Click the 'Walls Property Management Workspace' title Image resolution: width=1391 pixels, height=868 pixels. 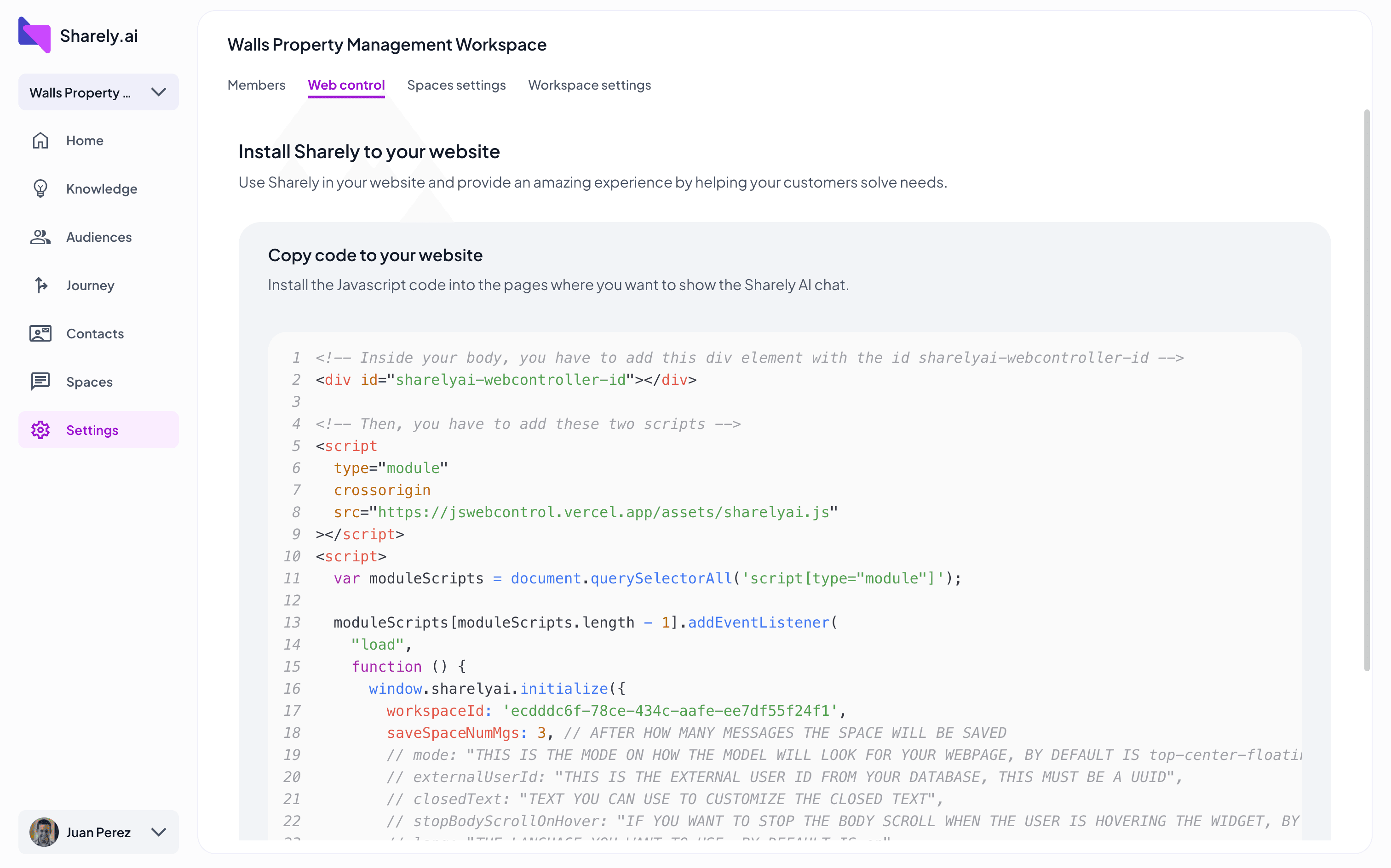(x=387, y=44)
